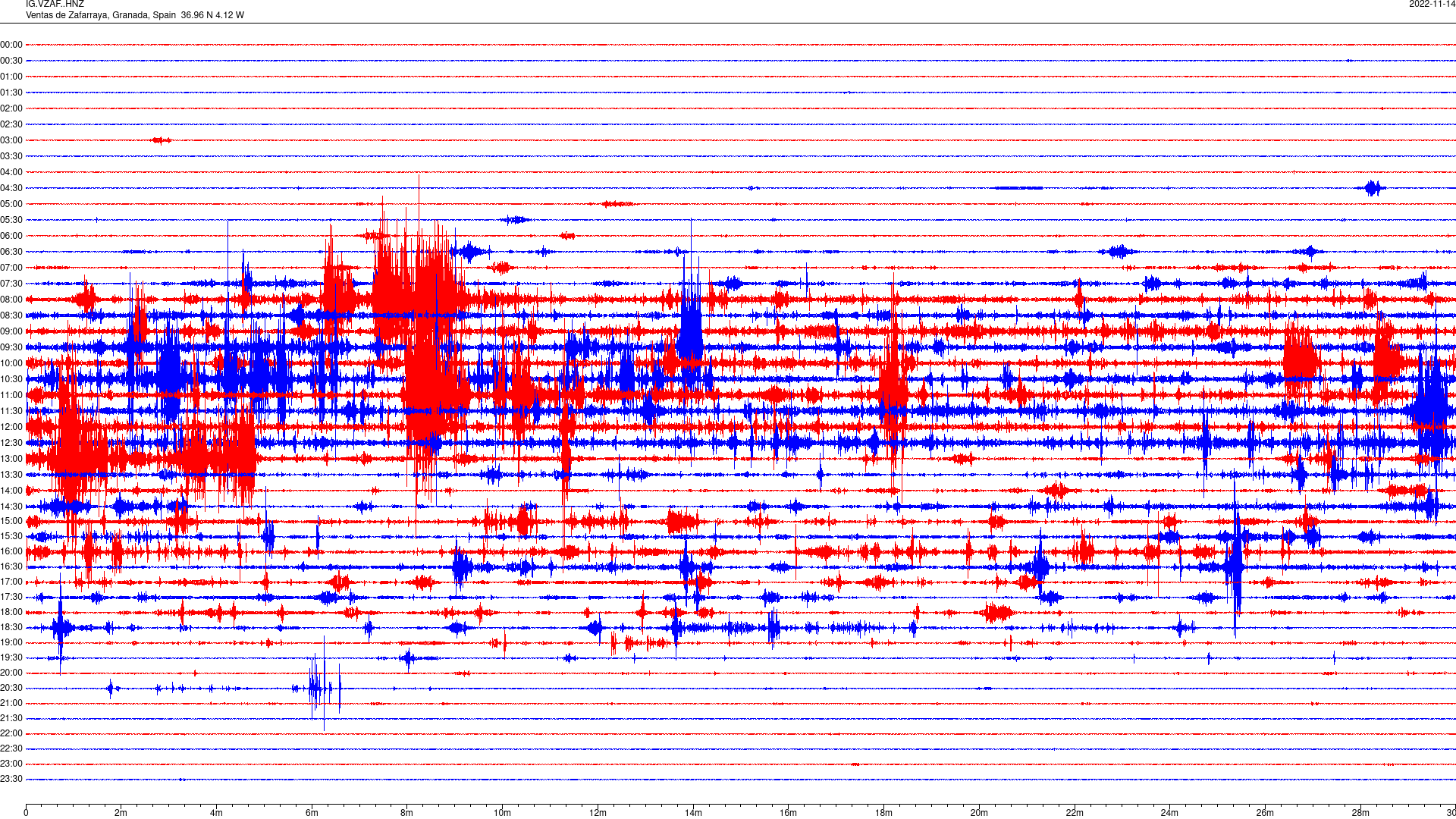Screen dimensions: 1456x819
Task: Select the 22:30 time row label
Action: click(11, 748)
